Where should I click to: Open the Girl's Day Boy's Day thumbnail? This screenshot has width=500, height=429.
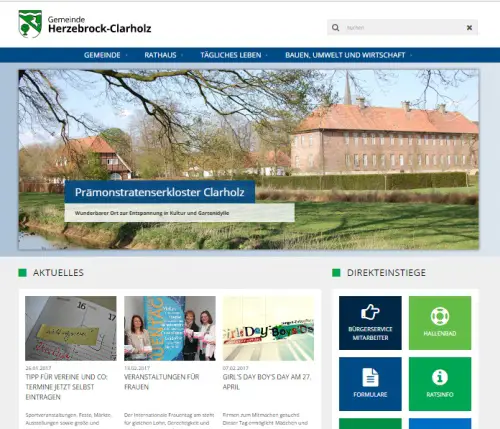268,328
